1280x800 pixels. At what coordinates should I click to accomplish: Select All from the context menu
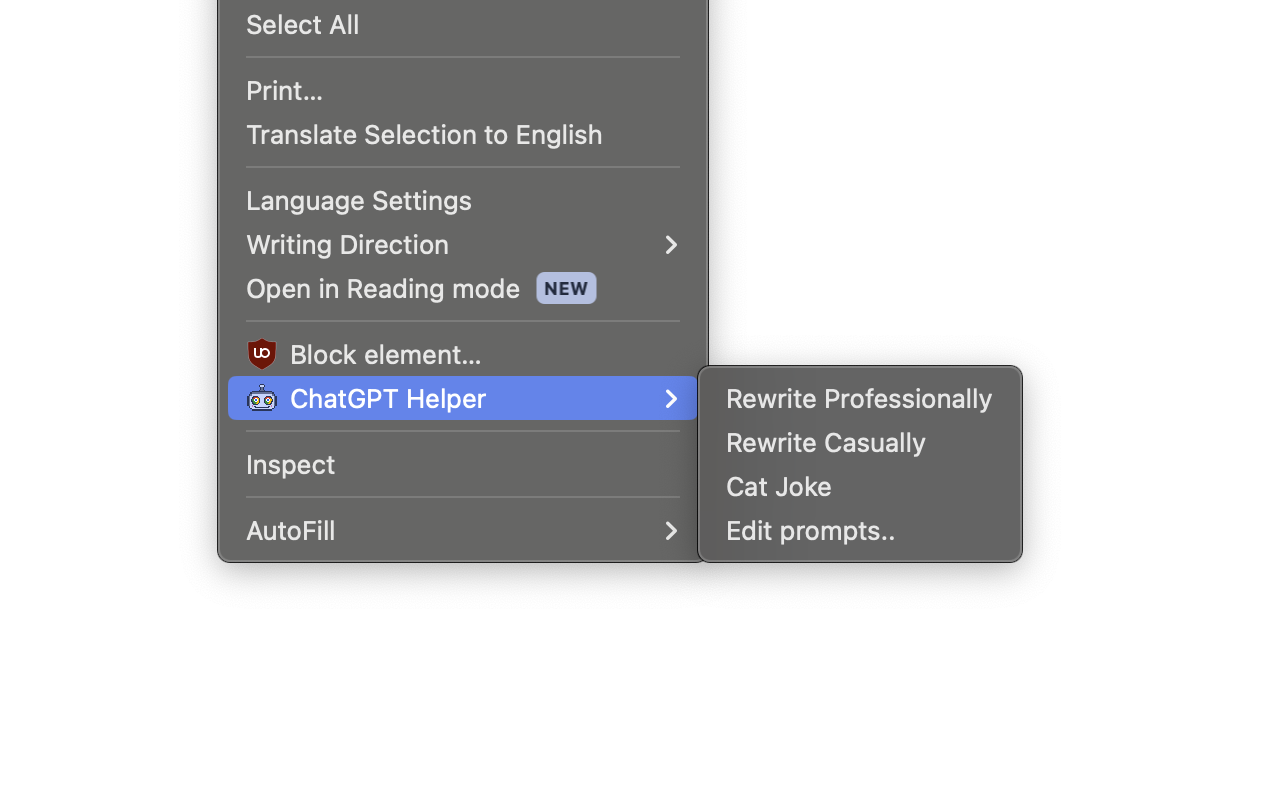(x=302, y=24)
